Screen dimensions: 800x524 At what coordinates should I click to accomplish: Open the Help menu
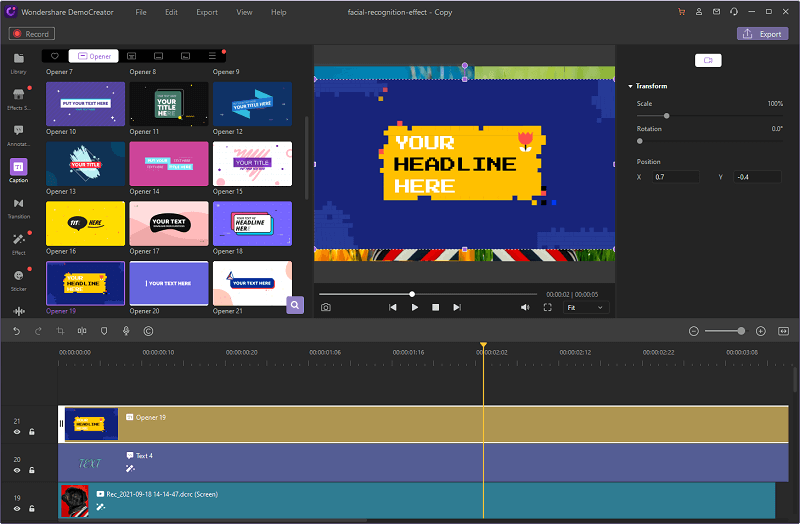[x=279, y=12]
